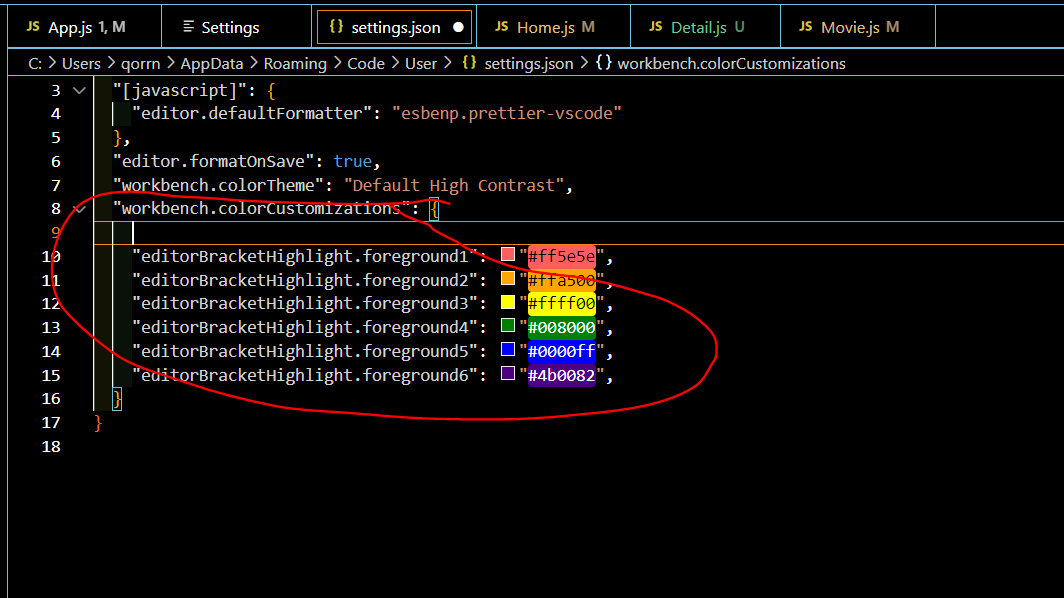This screenshot has width=1064, height=598.
Task: Click the green swatch for editorBracketHighlight.foreground4
Action: 508,327
